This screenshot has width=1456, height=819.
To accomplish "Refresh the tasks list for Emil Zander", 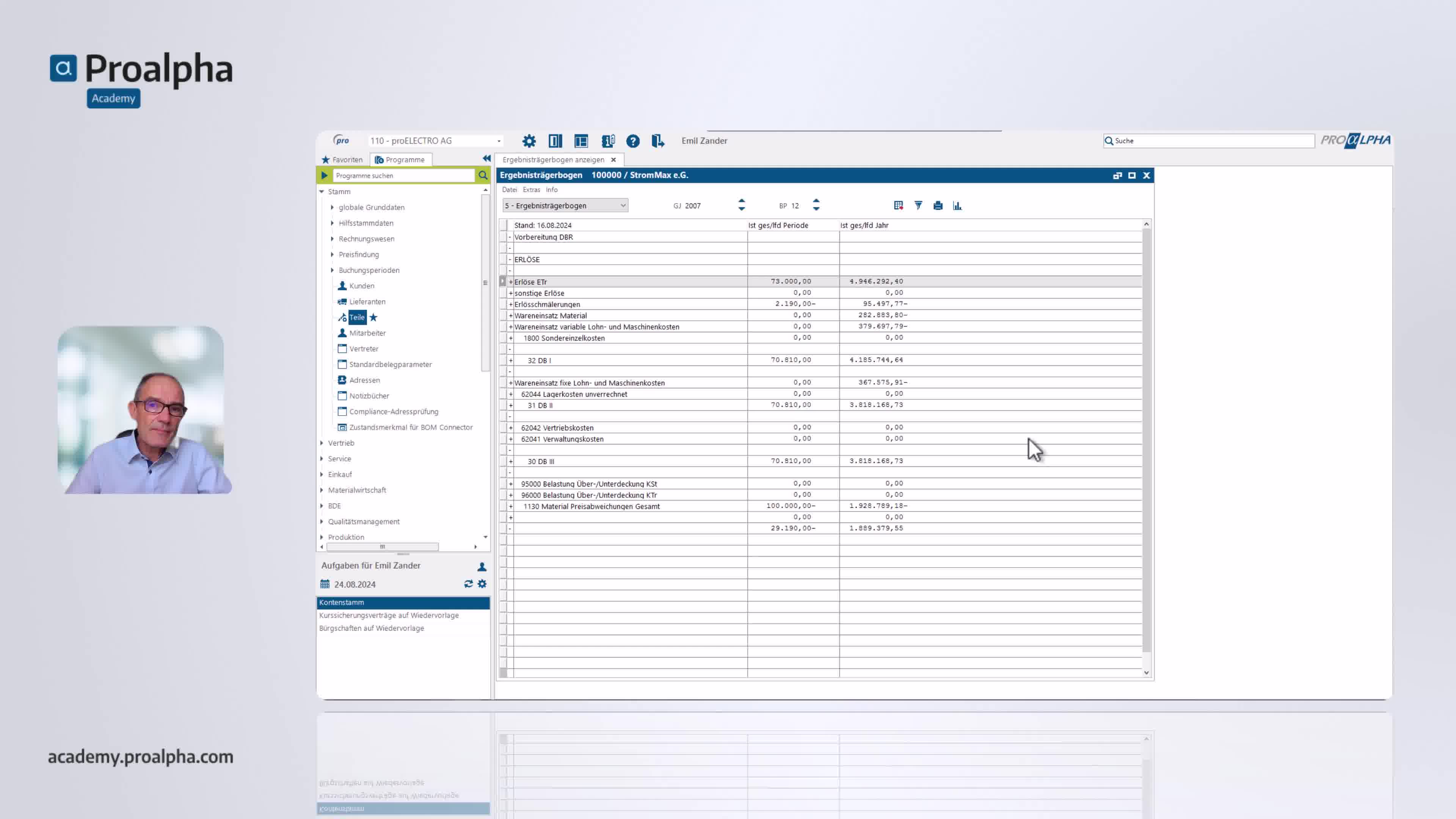I will click(468, 584).
